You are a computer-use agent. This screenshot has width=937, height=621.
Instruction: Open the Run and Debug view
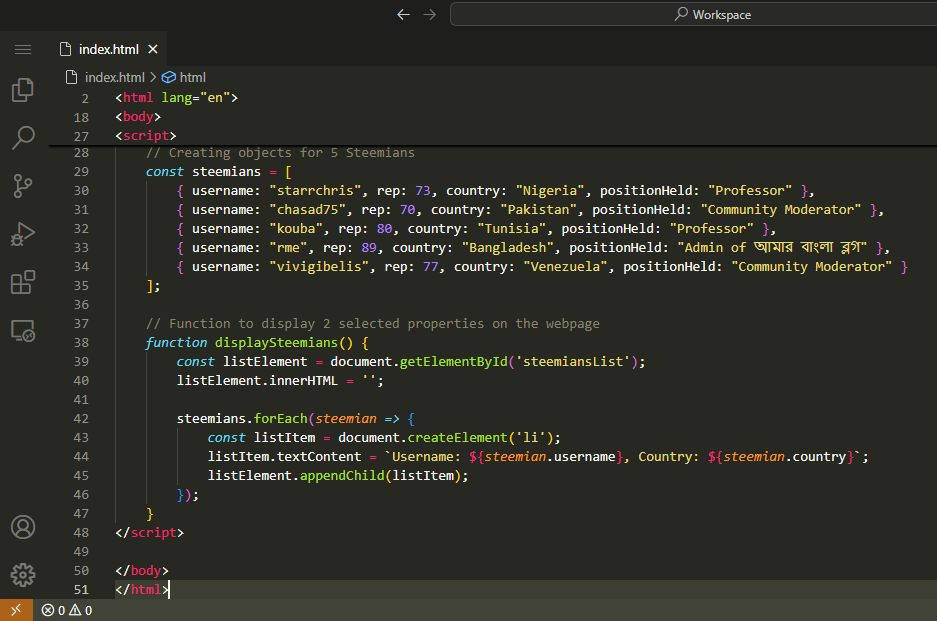point(22,234)
